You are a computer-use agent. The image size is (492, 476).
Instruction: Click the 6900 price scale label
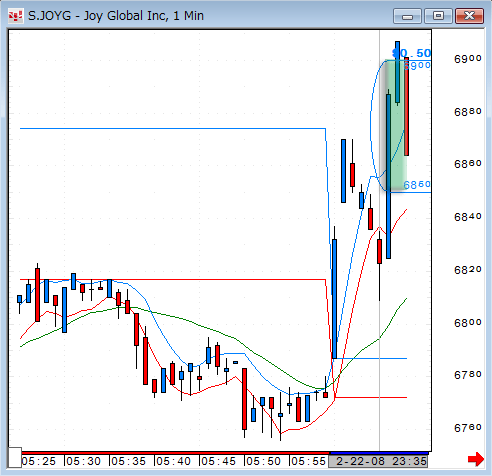coord(468,59)
